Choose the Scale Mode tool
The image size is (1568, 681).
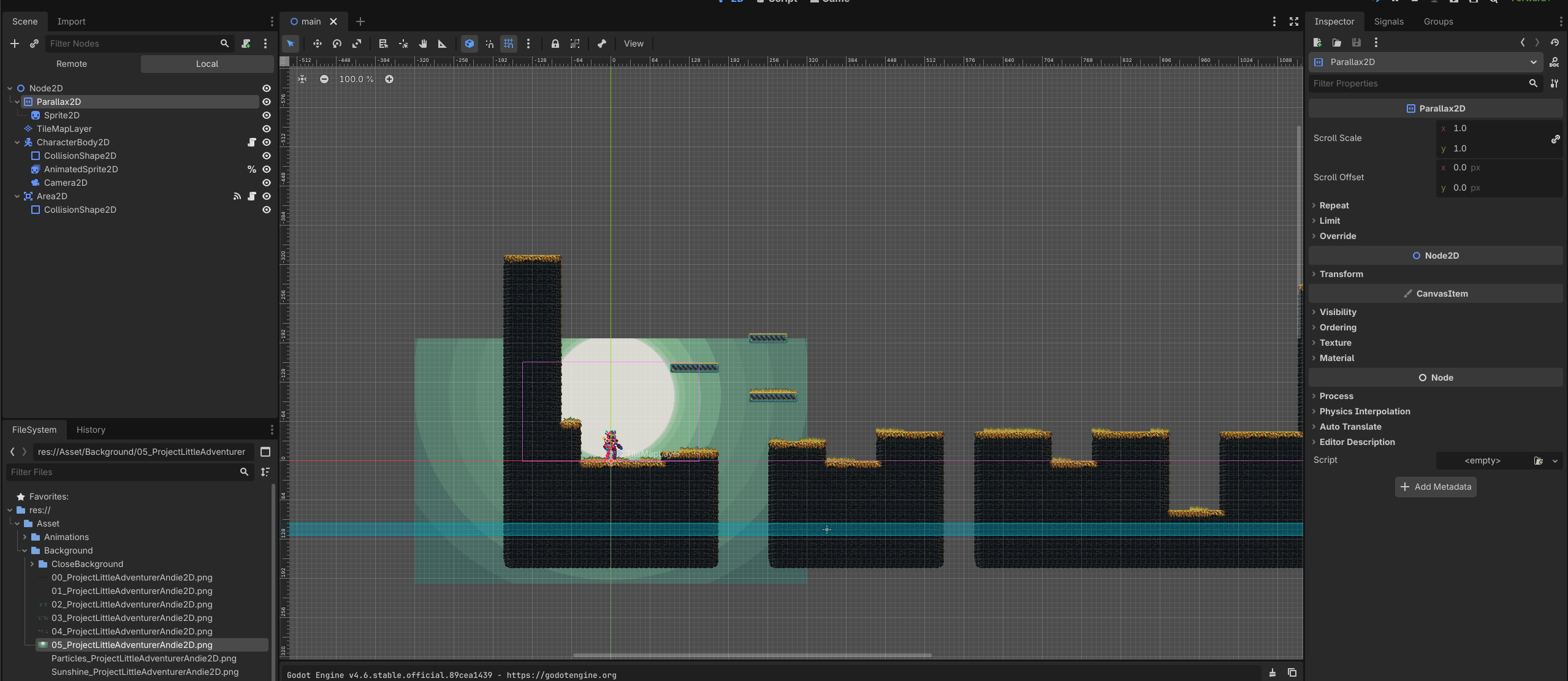[x=357, y=44]
